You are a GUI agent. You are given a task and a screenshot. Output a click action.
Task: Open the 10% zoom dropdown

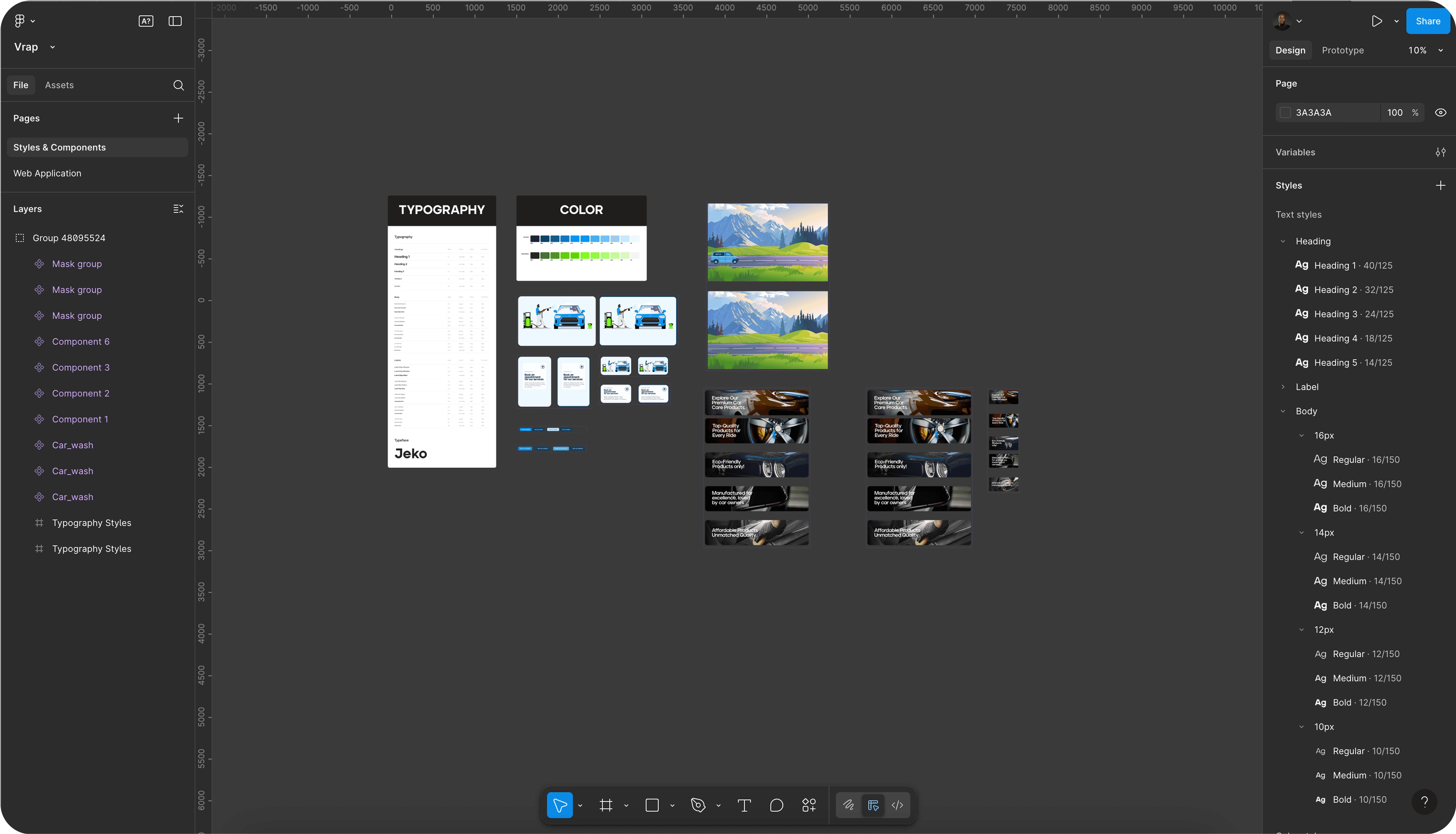pos(1425,50)
